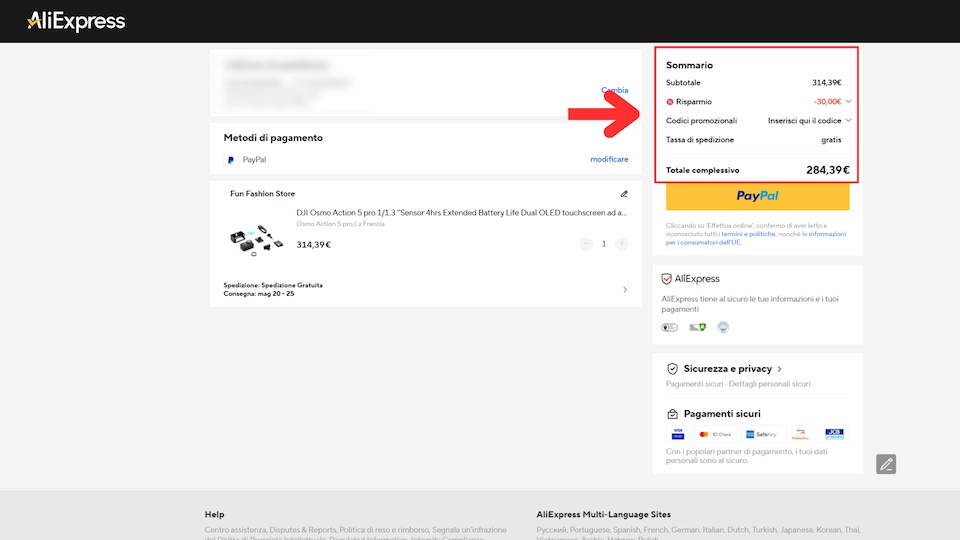Click the DJI Osmo Action 5 pro product title

pos(462,212)
